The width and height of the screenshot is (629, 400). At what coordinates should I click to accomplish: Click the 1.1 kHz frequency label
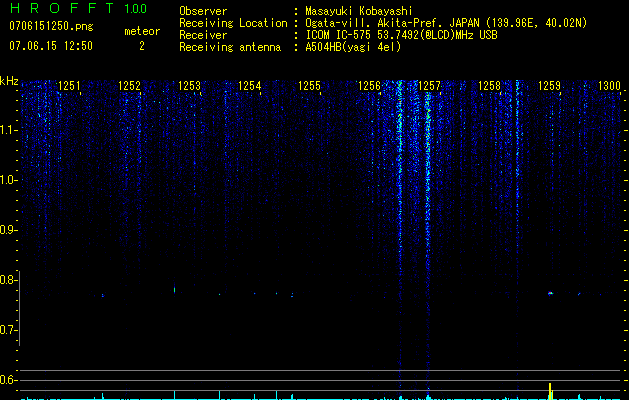tap(7, 130)
